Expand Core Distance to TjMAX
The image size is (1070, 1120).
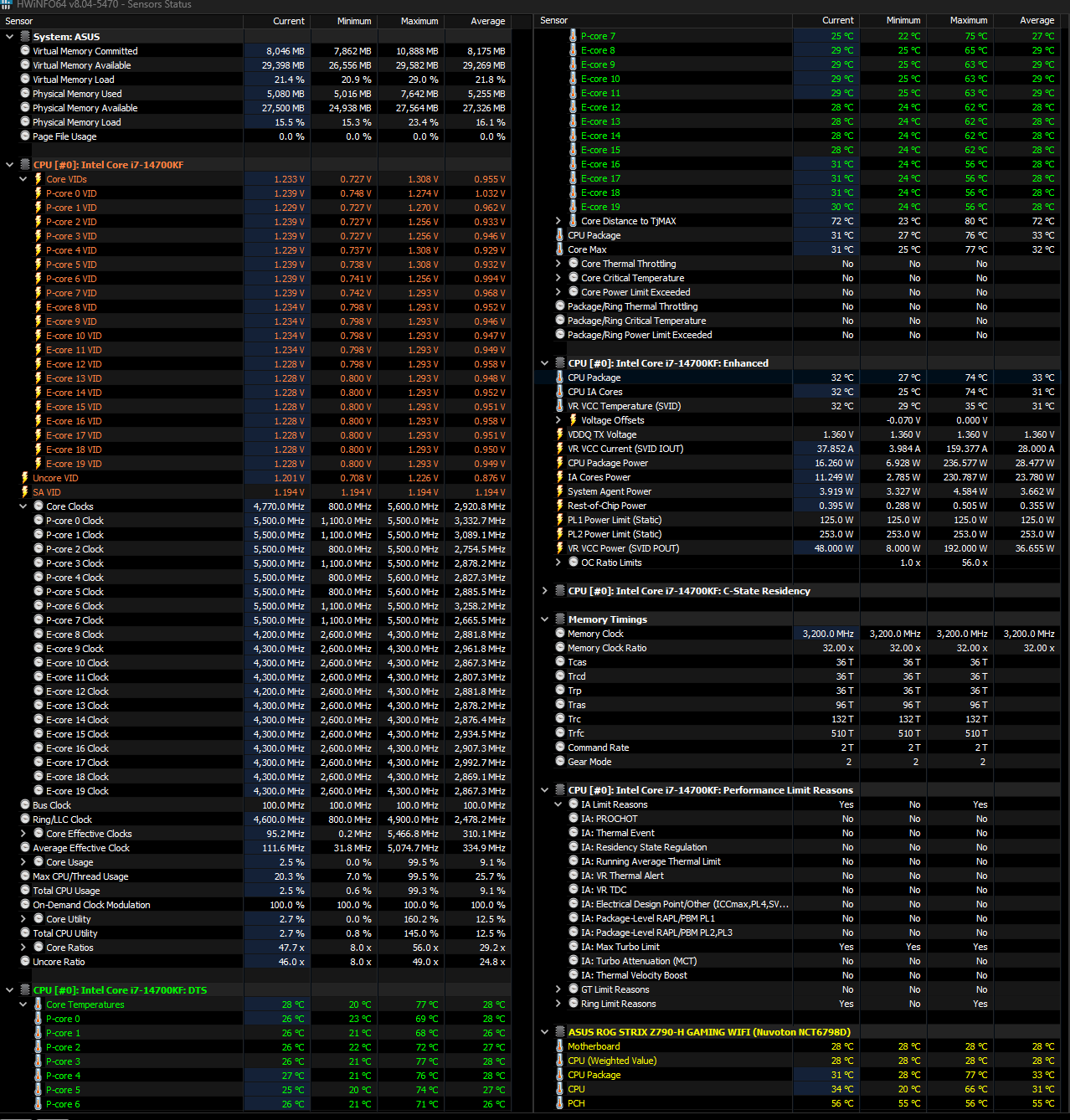(x=558, y=221)
